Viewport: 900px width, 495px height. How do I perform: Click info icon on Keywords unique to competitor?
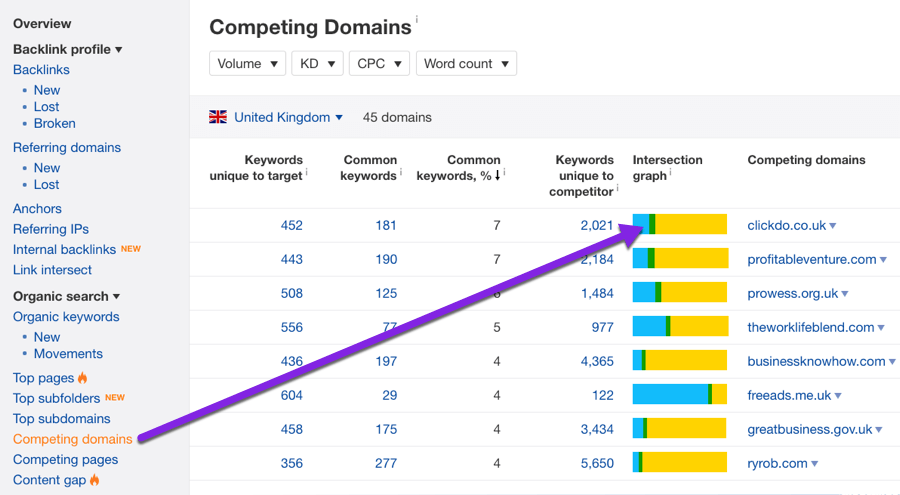[618, 187]
